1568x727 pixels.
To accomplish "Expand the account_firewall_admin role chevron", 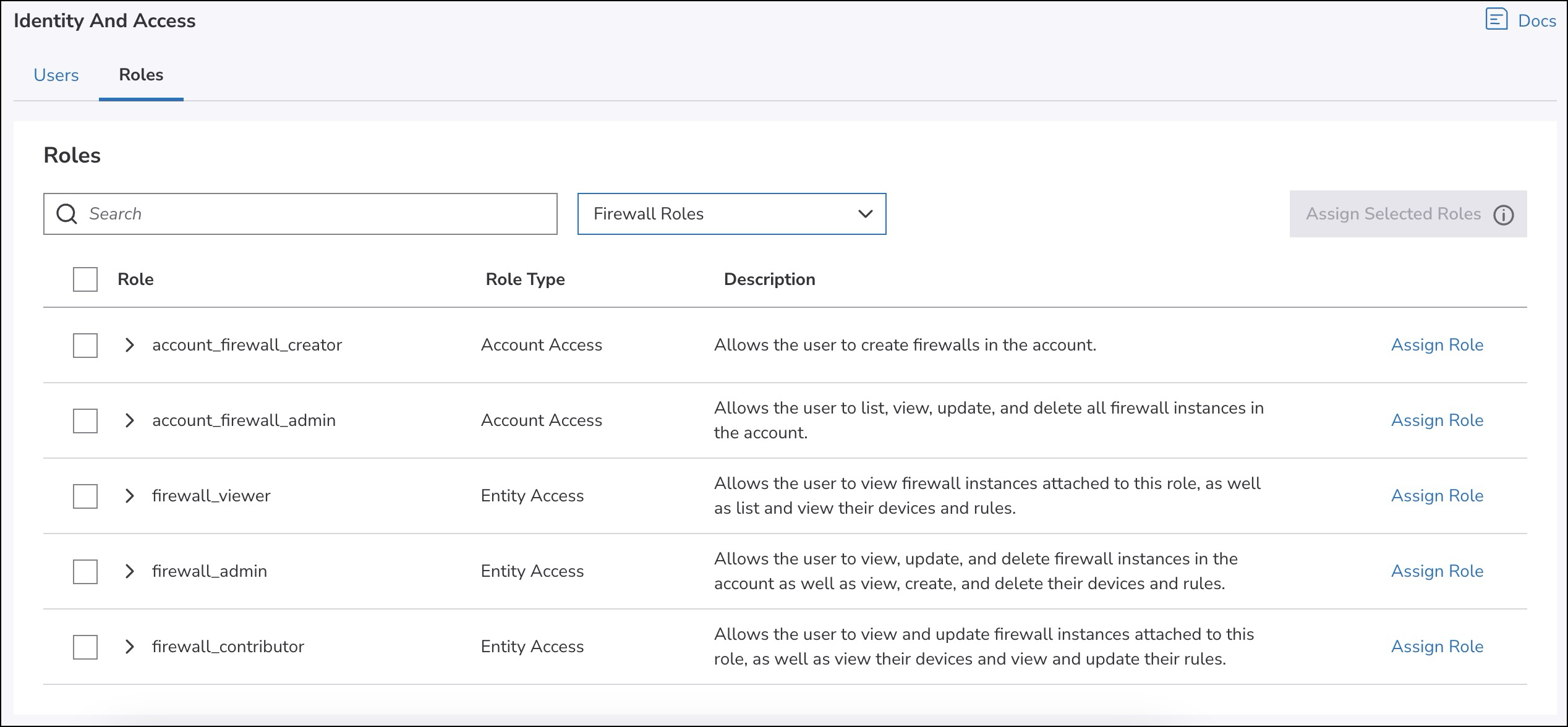I will click(x=129, y=420).
